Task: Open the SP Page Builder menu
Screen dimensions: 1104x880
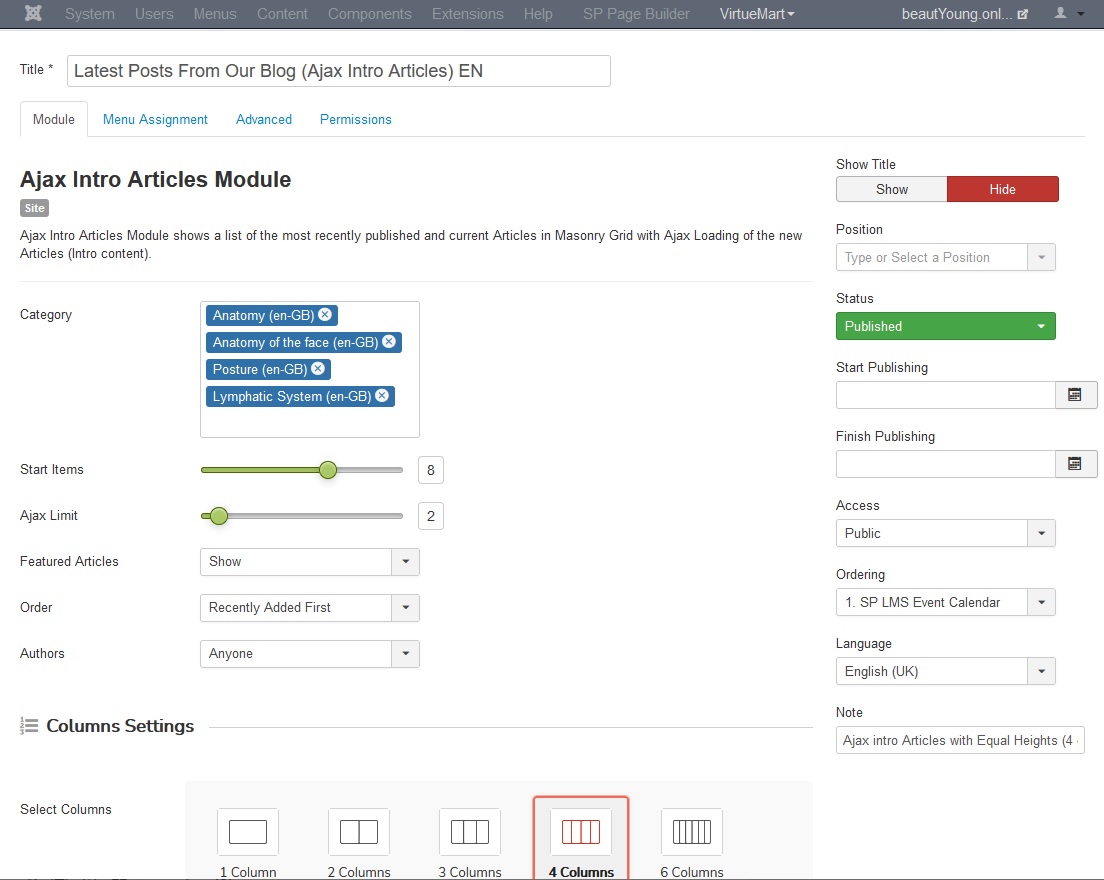Action: click(x=636, y=13)
